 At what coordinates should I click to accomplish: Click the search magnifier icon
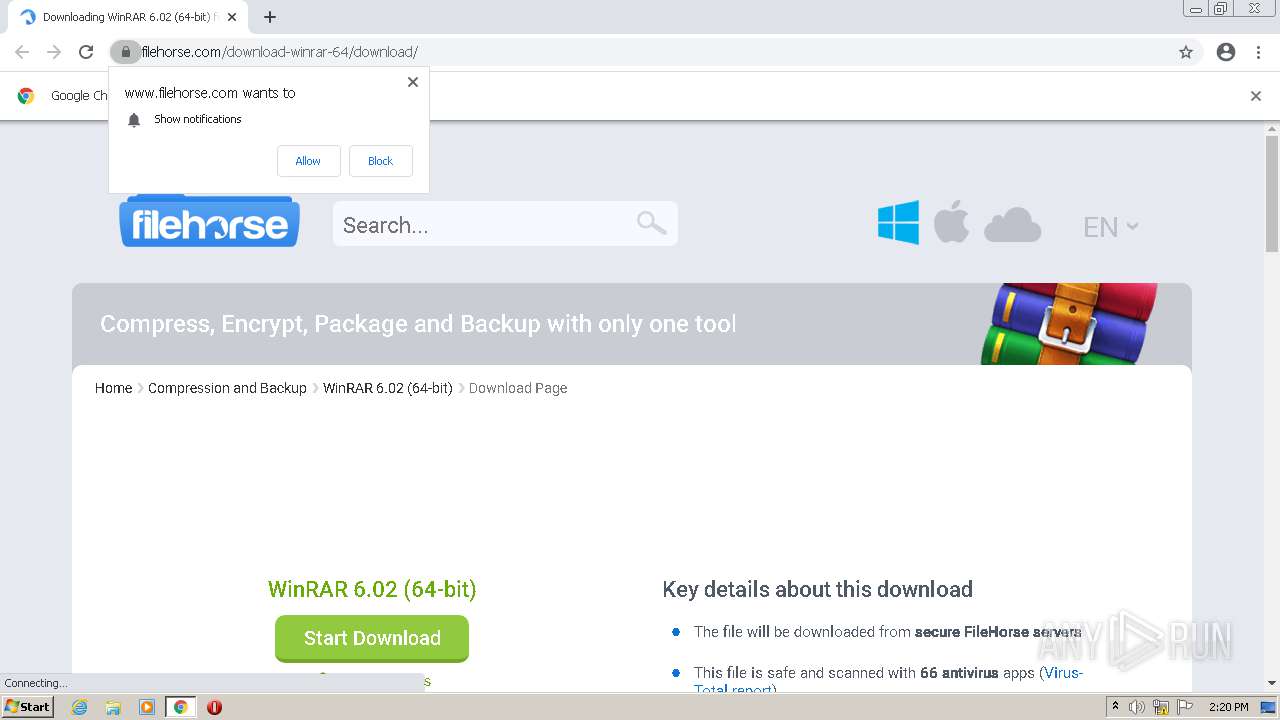pos(651,222)
